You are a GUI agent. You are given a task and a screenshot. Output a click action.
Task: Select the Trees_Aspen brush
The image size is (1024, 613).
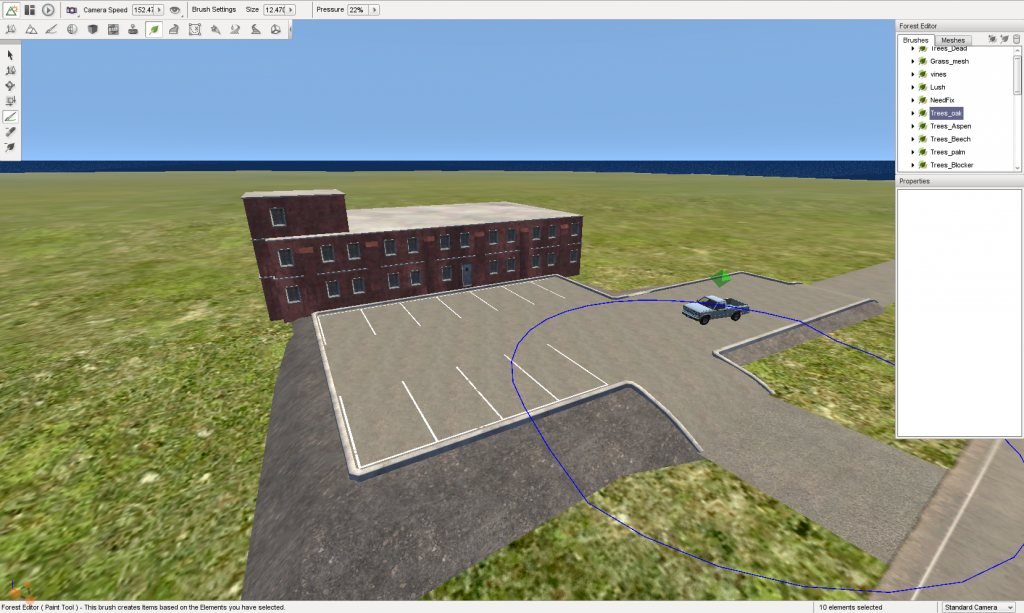tap(950, 126)
